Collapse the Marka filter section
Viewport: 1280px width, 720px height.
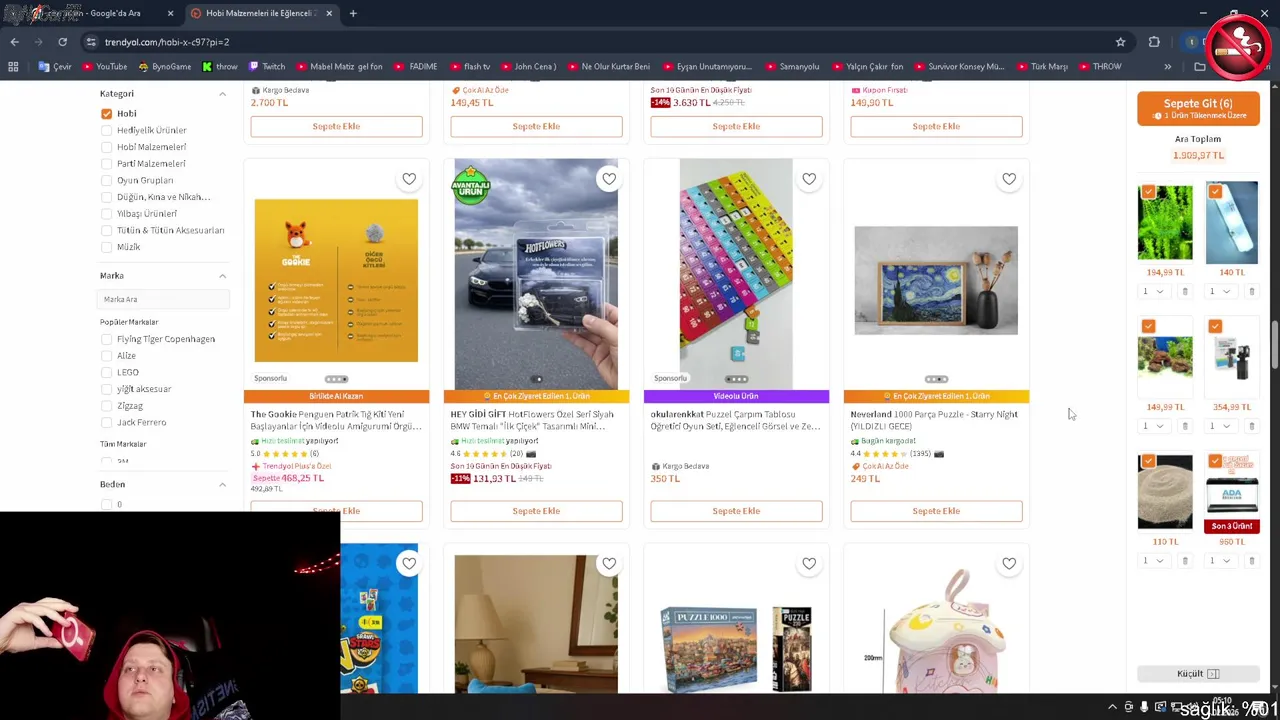pyautogui.click(x=222, y=276)
